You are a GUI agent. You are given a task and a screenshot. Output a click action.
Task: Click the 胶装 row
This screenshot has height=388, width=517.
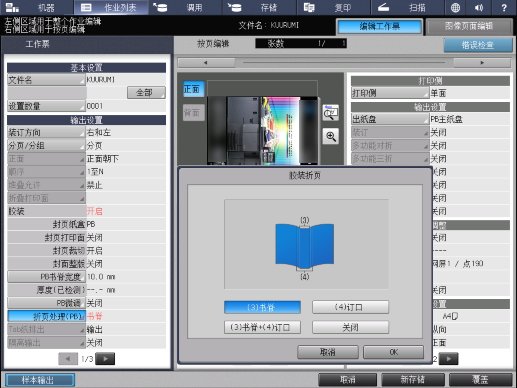pos(87,211)
